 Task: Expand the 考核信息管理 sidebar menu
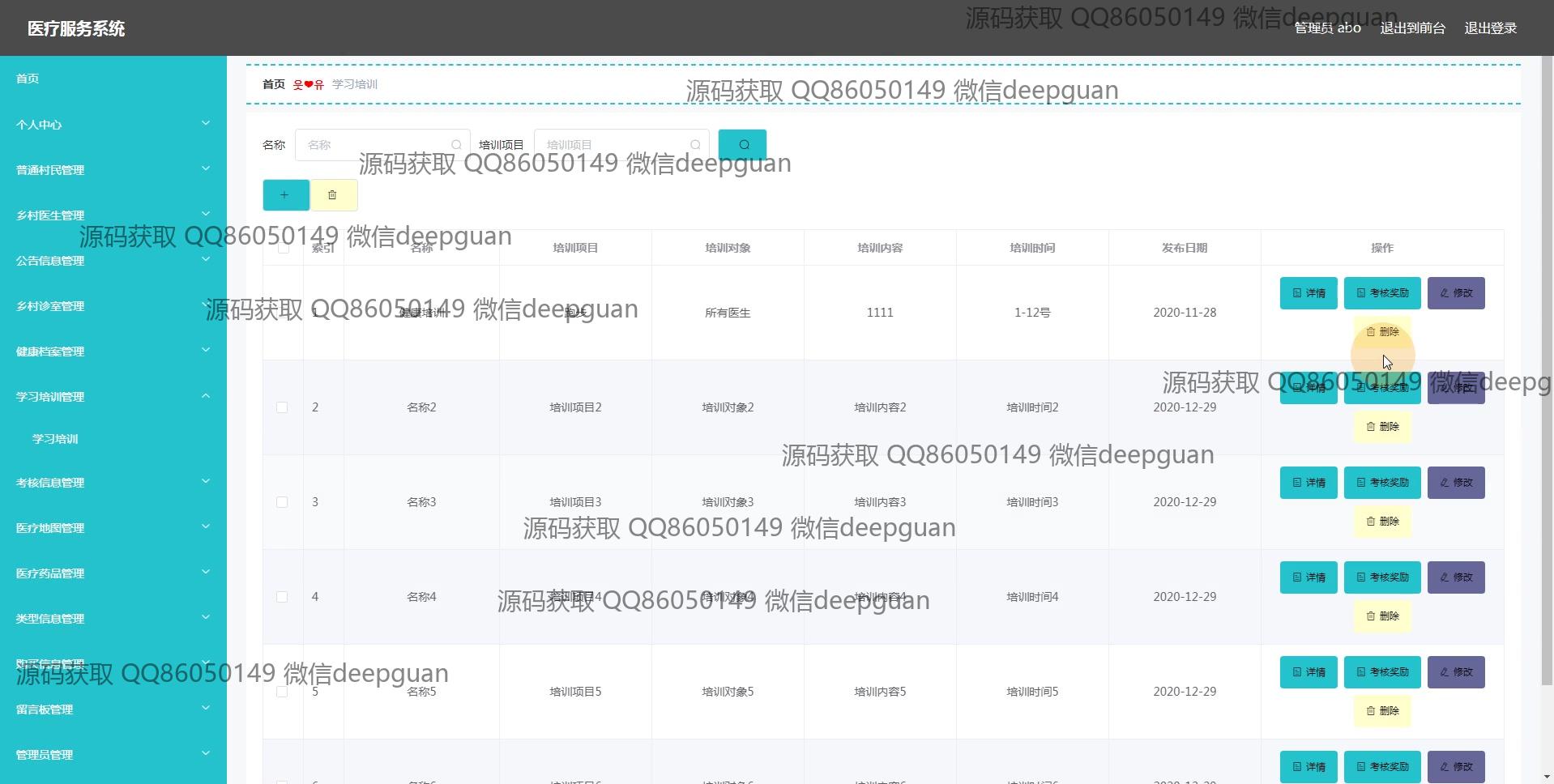point(113,482)
